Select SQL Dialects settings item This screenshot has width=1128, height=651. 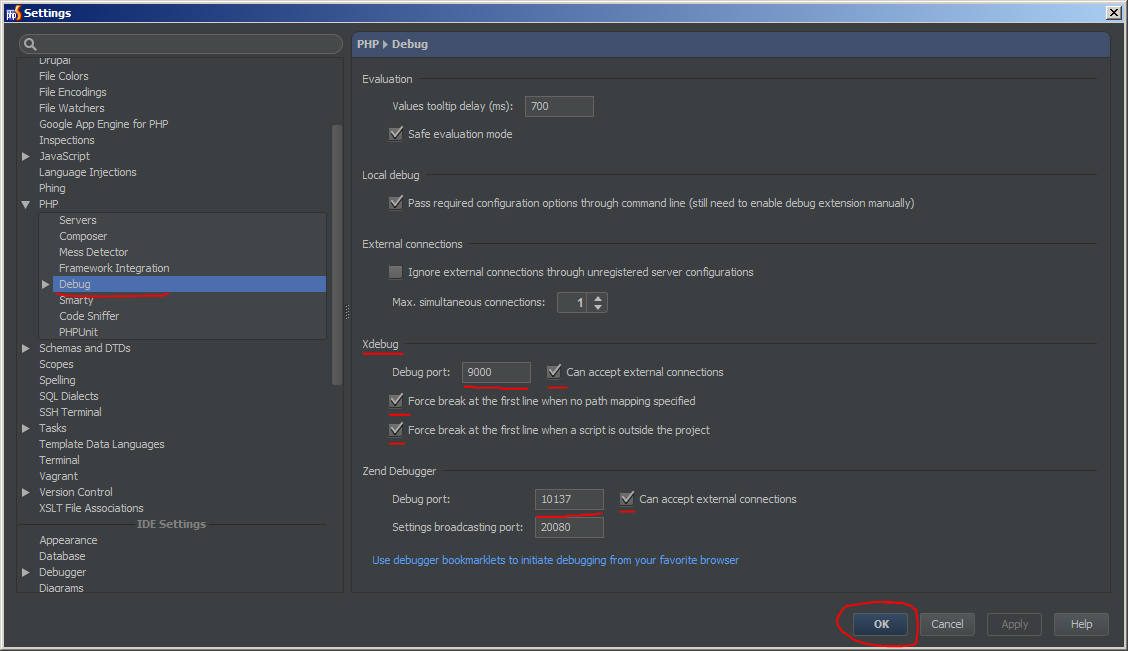68,396
